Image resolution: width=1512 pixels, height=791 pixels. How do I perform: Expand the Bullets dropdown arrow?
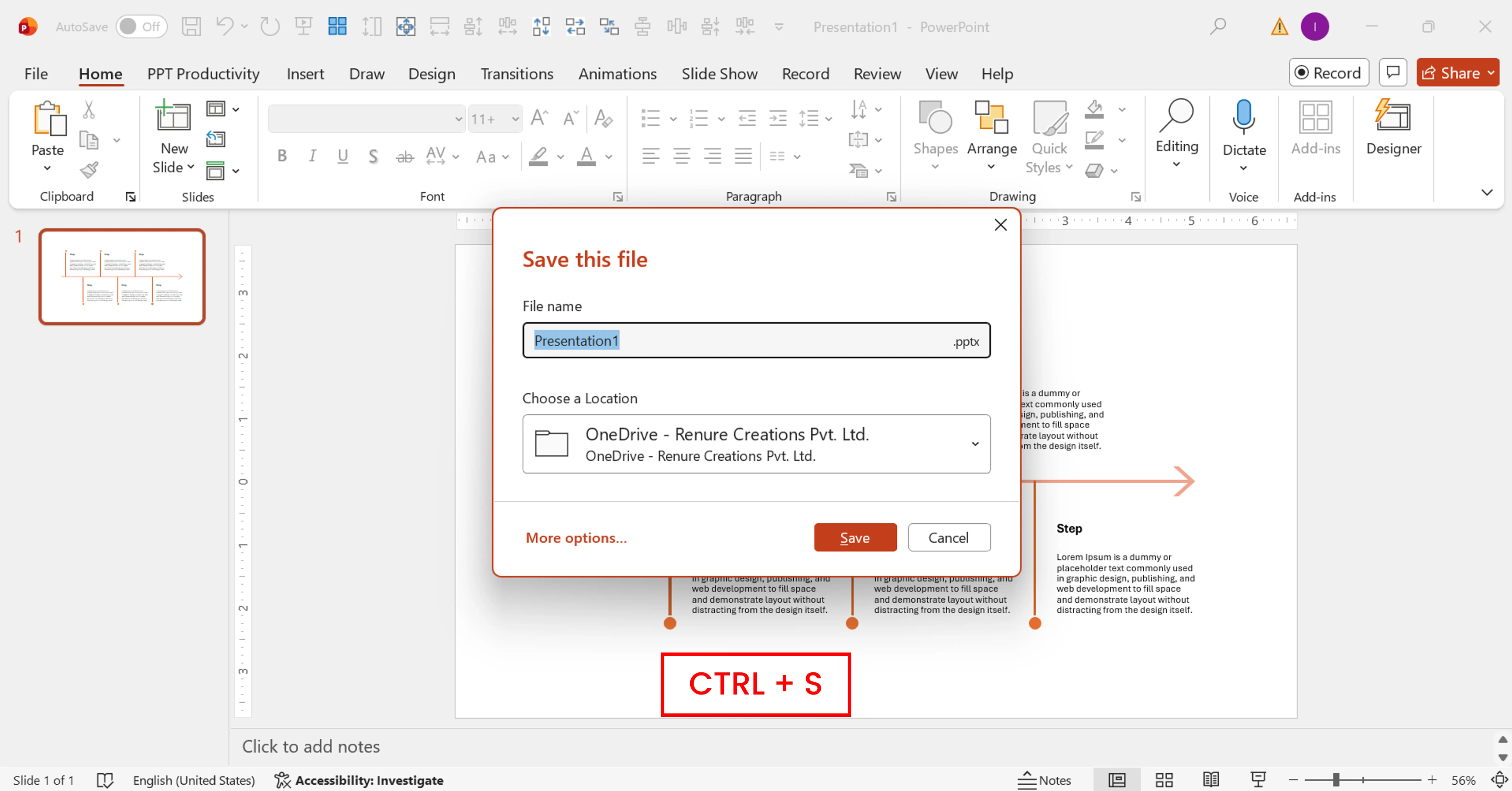click(x=673, y=119)
